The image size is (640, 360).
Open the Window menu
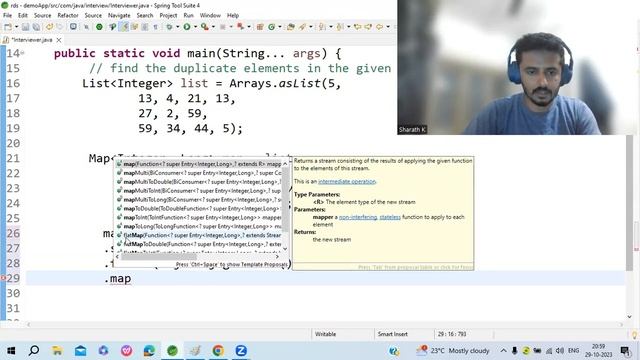(210, 16)
